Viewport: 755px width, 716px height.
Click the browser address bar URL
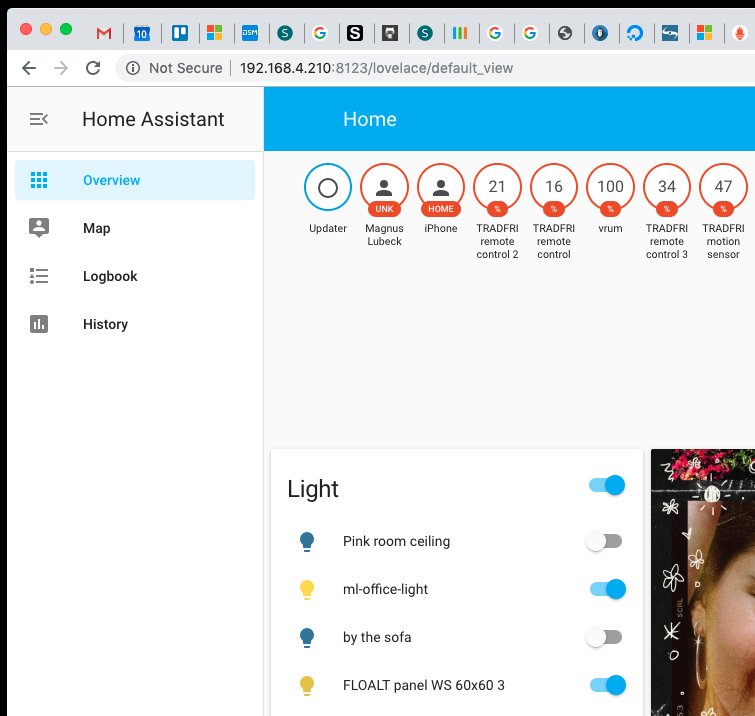pos(378,68)
